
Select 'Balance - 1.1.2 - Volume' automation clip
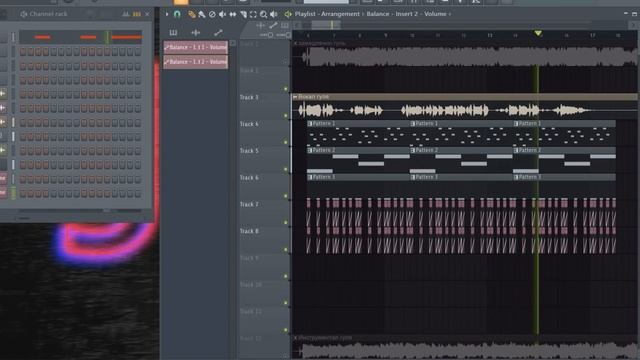pos(196,62)
